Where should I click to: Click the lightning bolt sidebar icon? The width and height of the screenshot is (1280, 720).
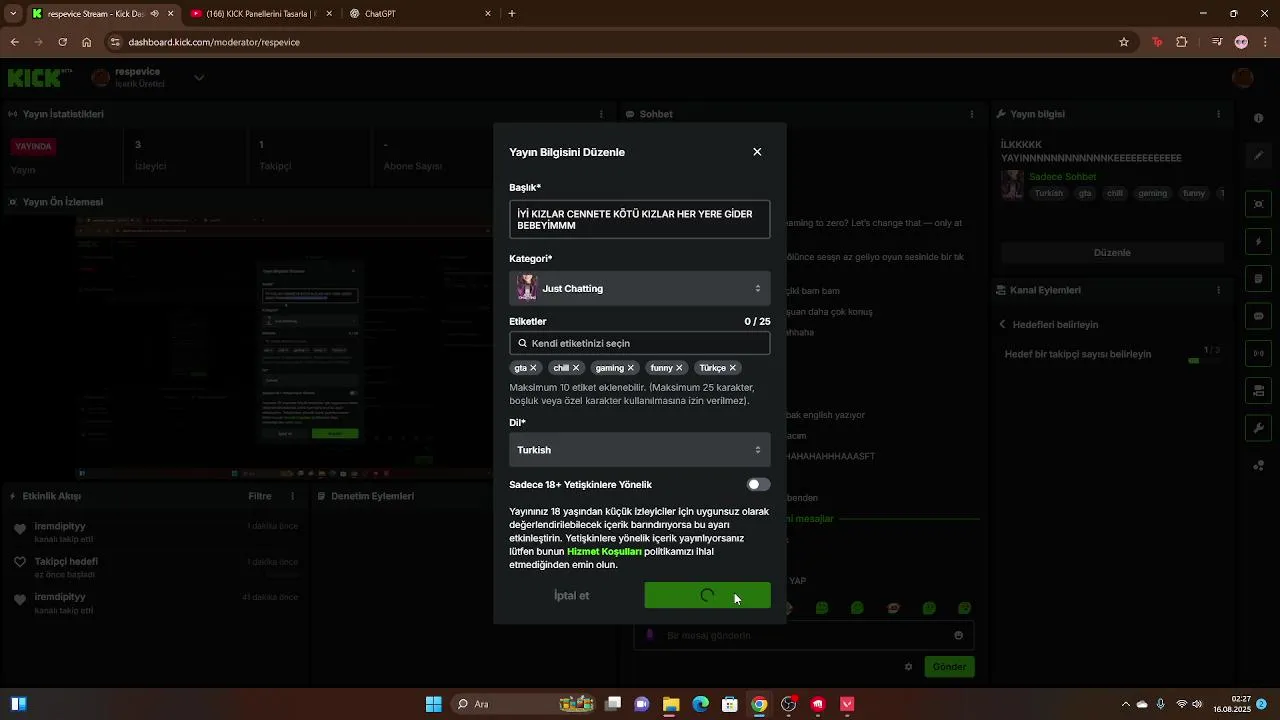click(x=1258, y=242)
